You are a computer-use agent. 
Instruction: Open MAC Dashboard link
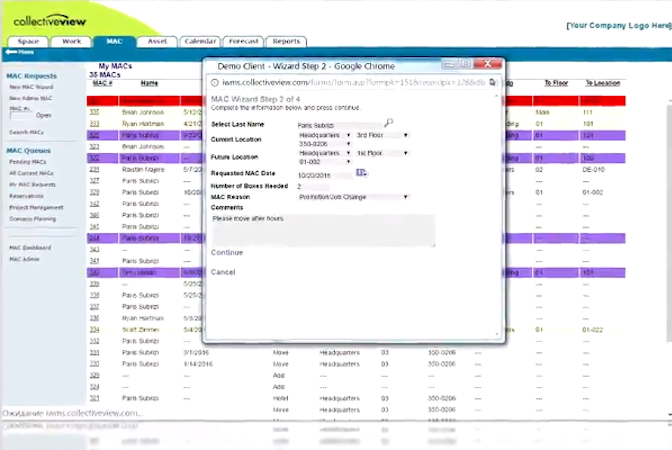coord(30,248)
